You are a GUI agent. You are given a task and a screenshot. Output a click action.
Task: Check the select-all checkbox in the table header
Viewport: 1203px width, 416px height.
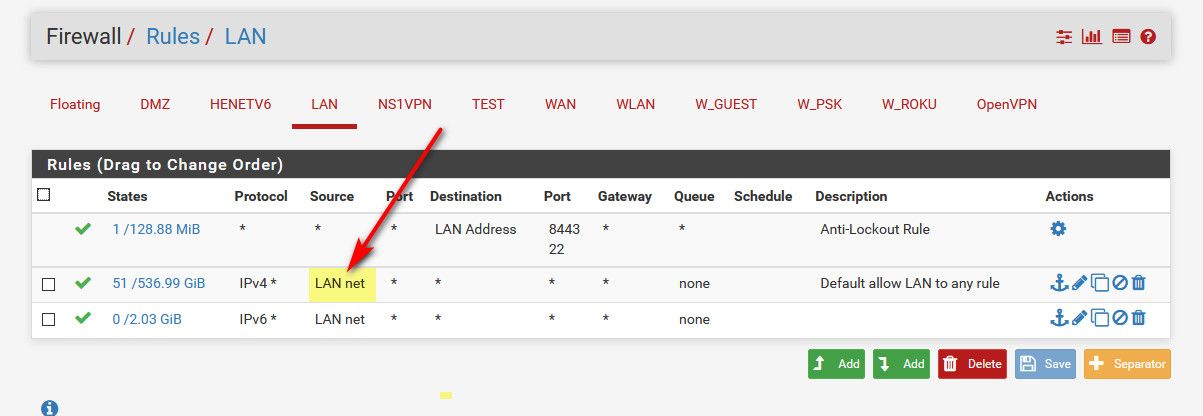(x=43, y=195)
